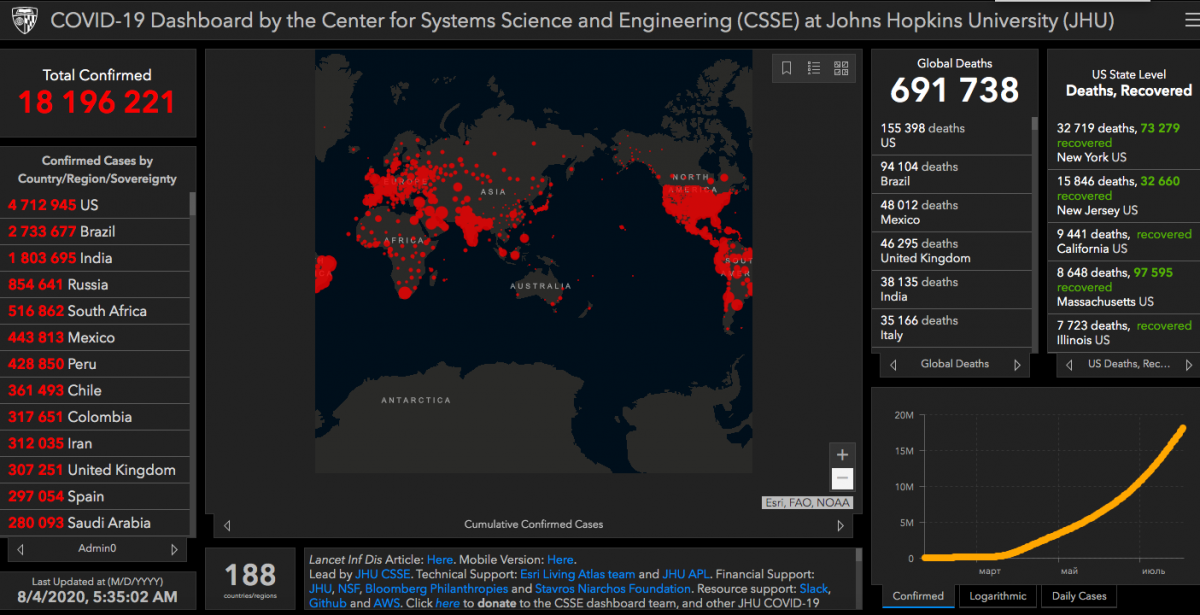Select United Kingdom row showing 46 295 deaths
This screenshot has width=1200, height=615.
point(953,251)
